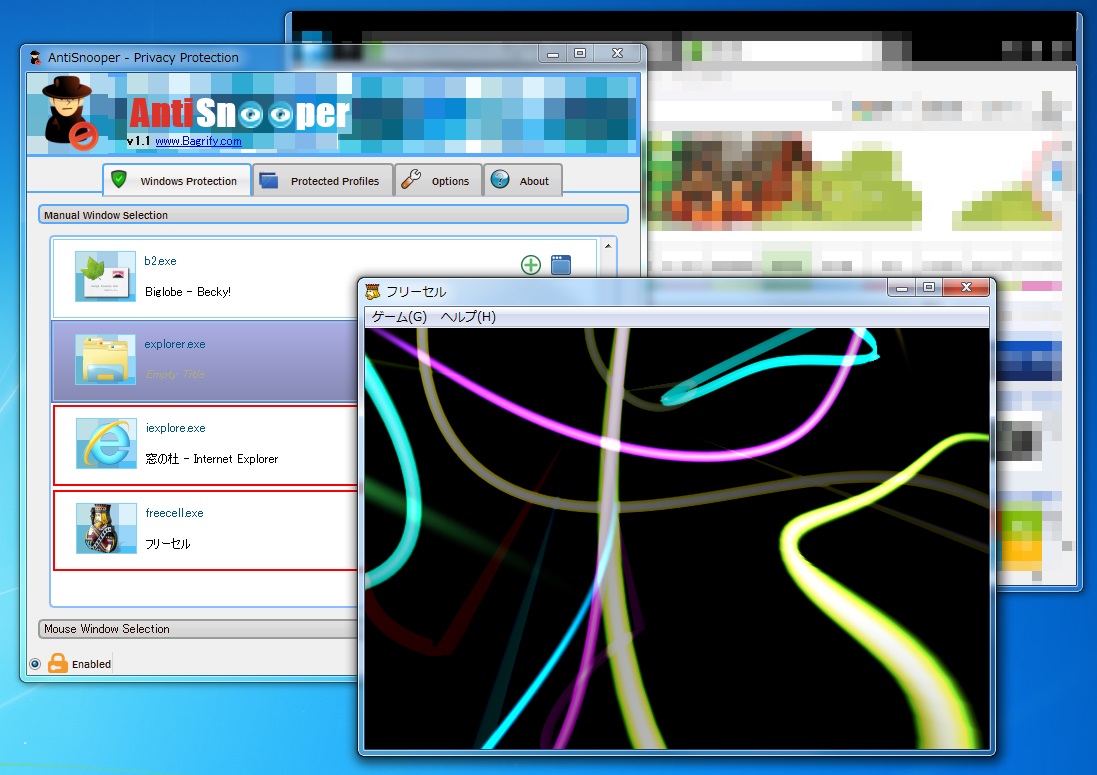Click the AntiSnooper spy mascot logo
This screenshot has width=1097, height=775.
[x=69, y=113]
